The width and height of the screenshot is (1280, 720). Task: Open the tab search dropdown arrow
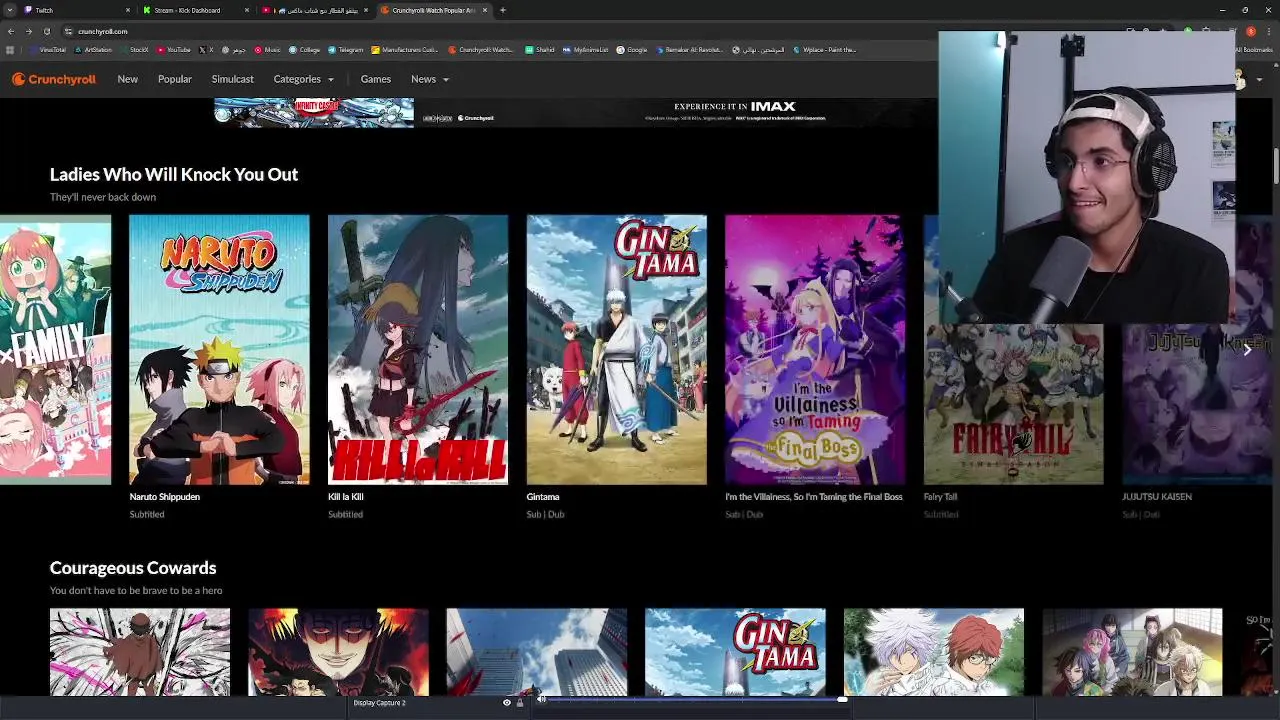(x=9, y=10)
